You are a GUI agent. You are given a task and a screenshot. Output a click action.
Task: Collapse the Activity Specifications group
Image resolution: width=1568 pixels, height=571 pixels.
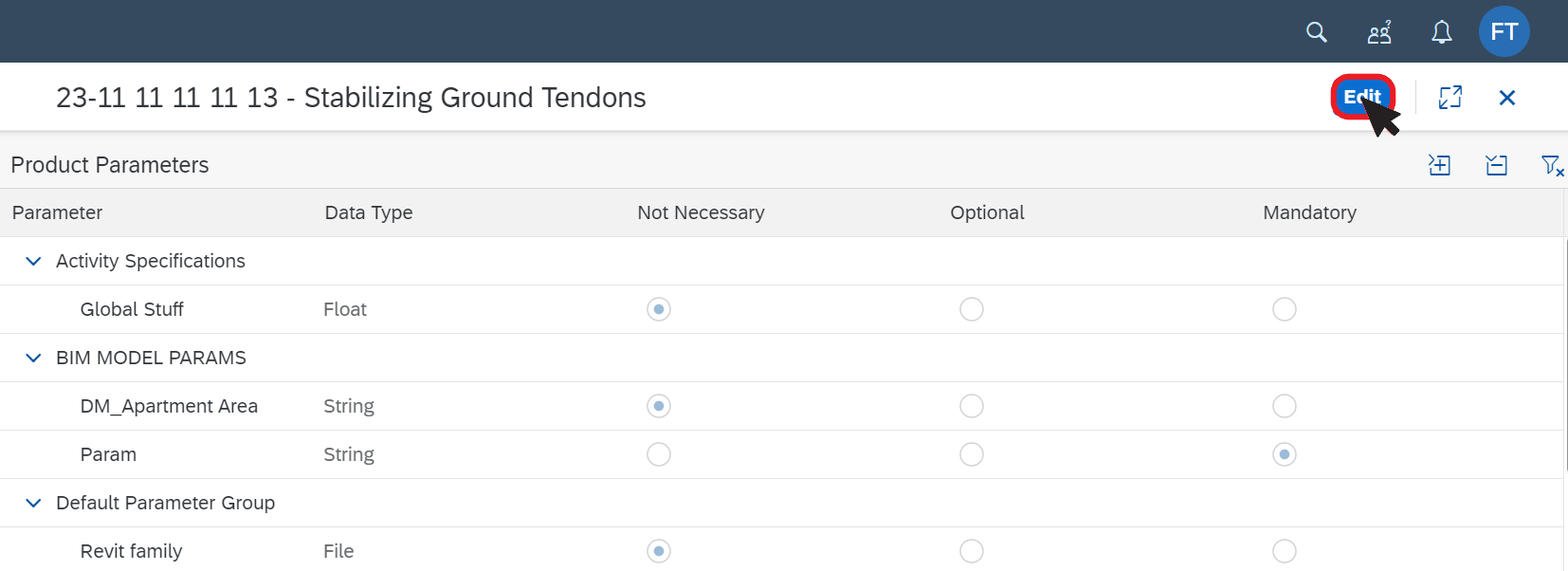33,261
